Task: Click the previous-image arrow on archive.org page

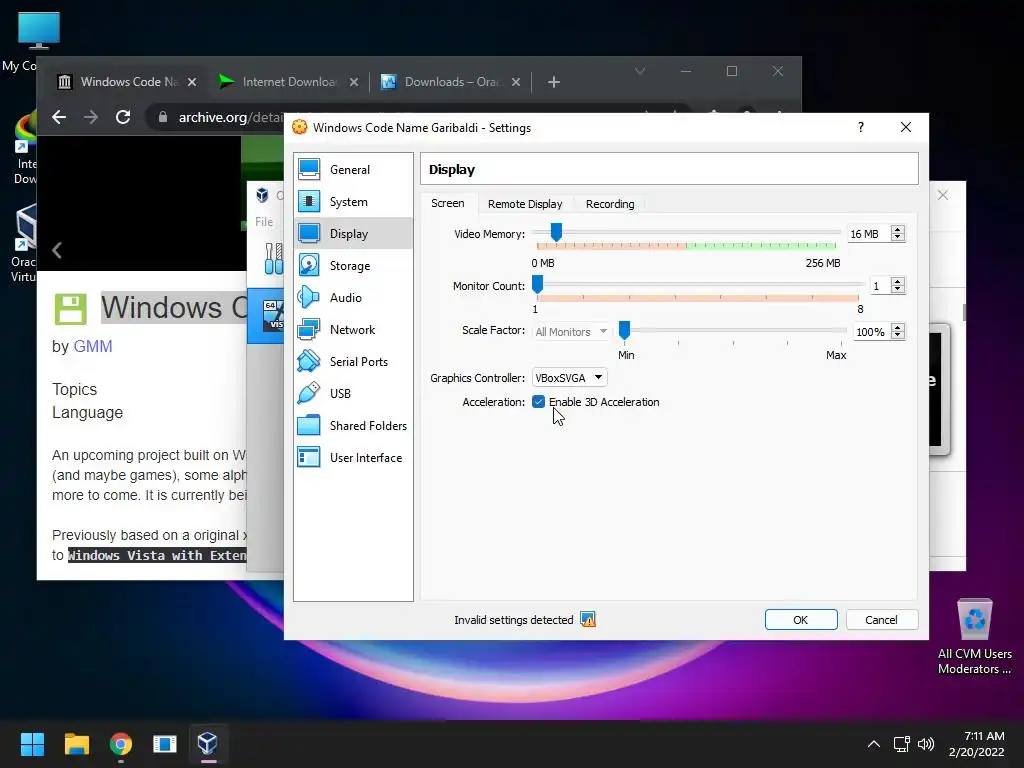Action: point(57,250)
